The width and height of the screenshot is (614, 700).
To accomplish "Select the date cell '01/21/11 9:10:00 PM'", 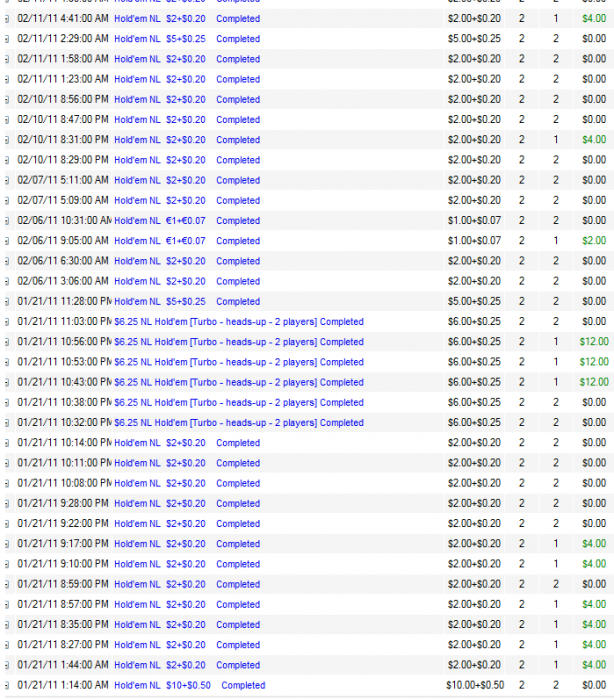I will 63,564.
